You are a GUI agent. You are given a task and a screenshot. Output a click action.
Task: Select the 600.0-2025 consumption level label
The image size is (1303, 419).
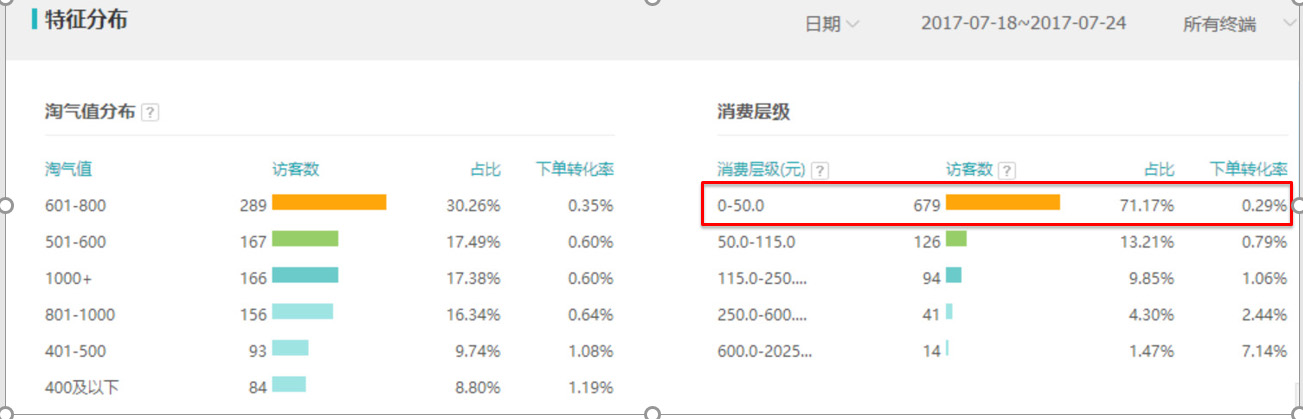pos(765,351)
